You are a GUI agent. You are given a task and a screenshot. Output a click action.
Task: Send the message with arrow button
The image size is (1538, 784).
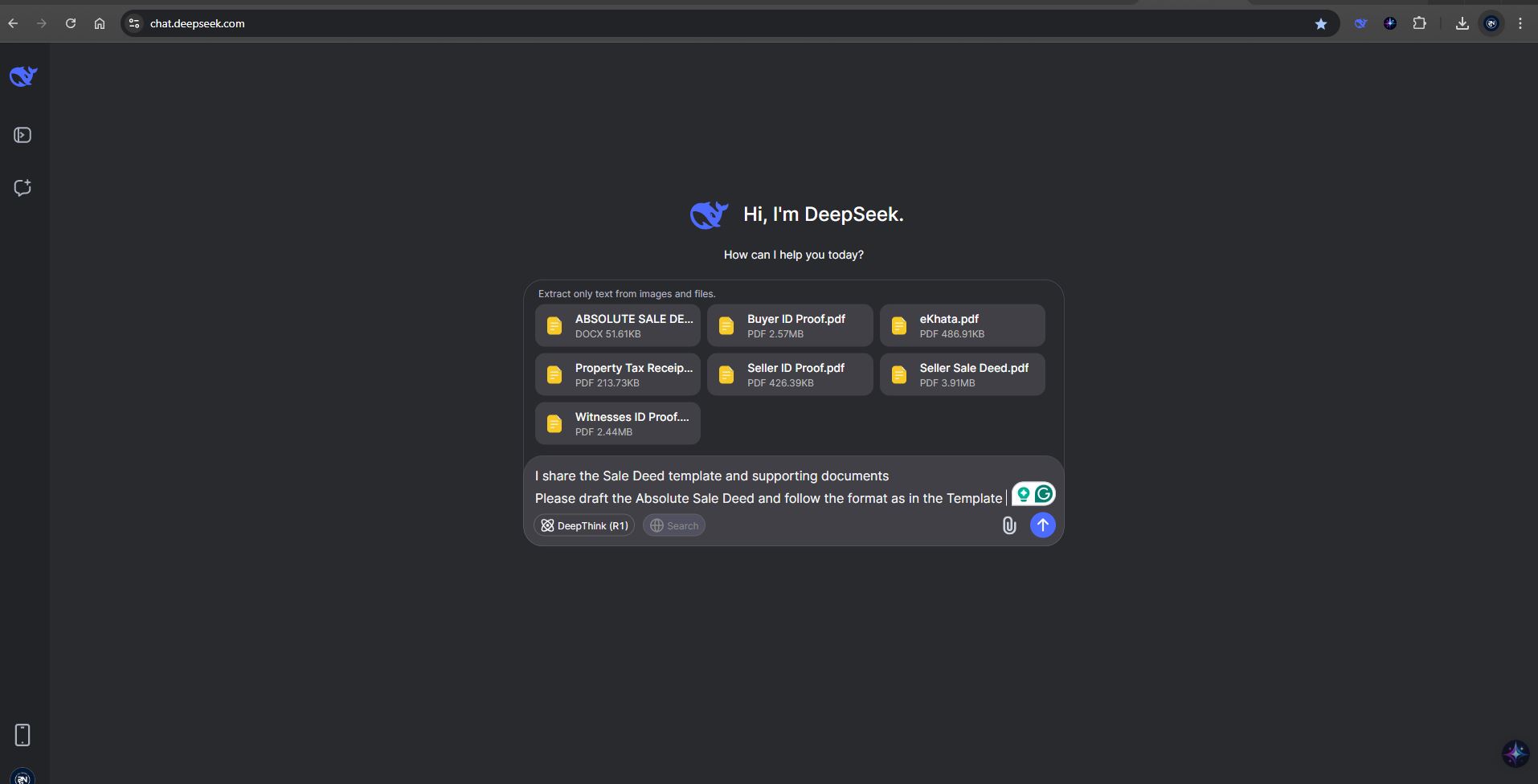coord(1042,525)
